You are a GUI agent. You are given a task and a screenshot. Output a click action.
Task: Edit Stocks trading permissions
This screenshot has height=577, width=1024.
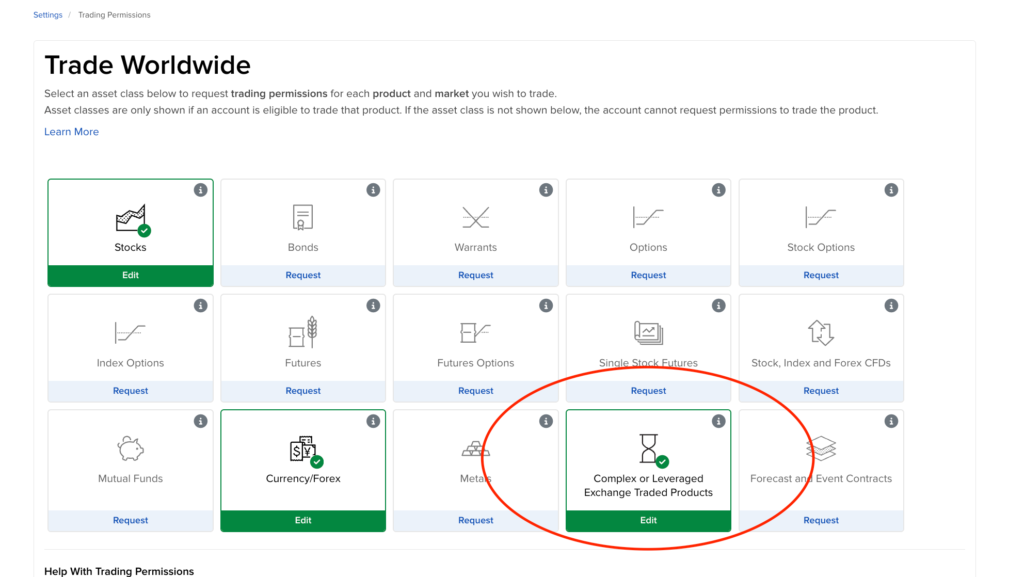click(x=130, y=275)
